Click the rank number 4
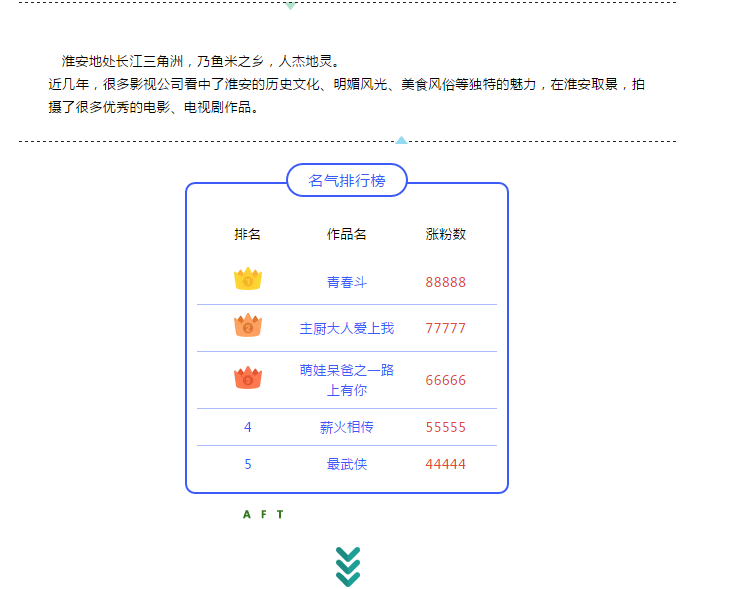 coord(248,427)
